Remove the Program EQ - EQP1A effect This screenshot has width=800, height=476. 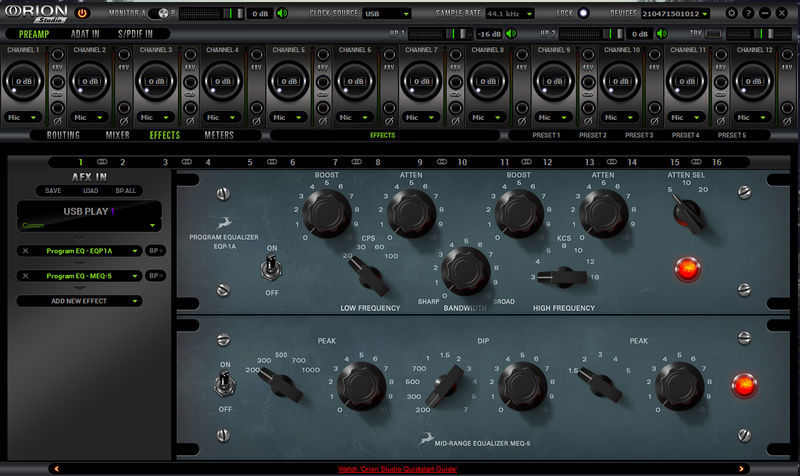point(26,251)
